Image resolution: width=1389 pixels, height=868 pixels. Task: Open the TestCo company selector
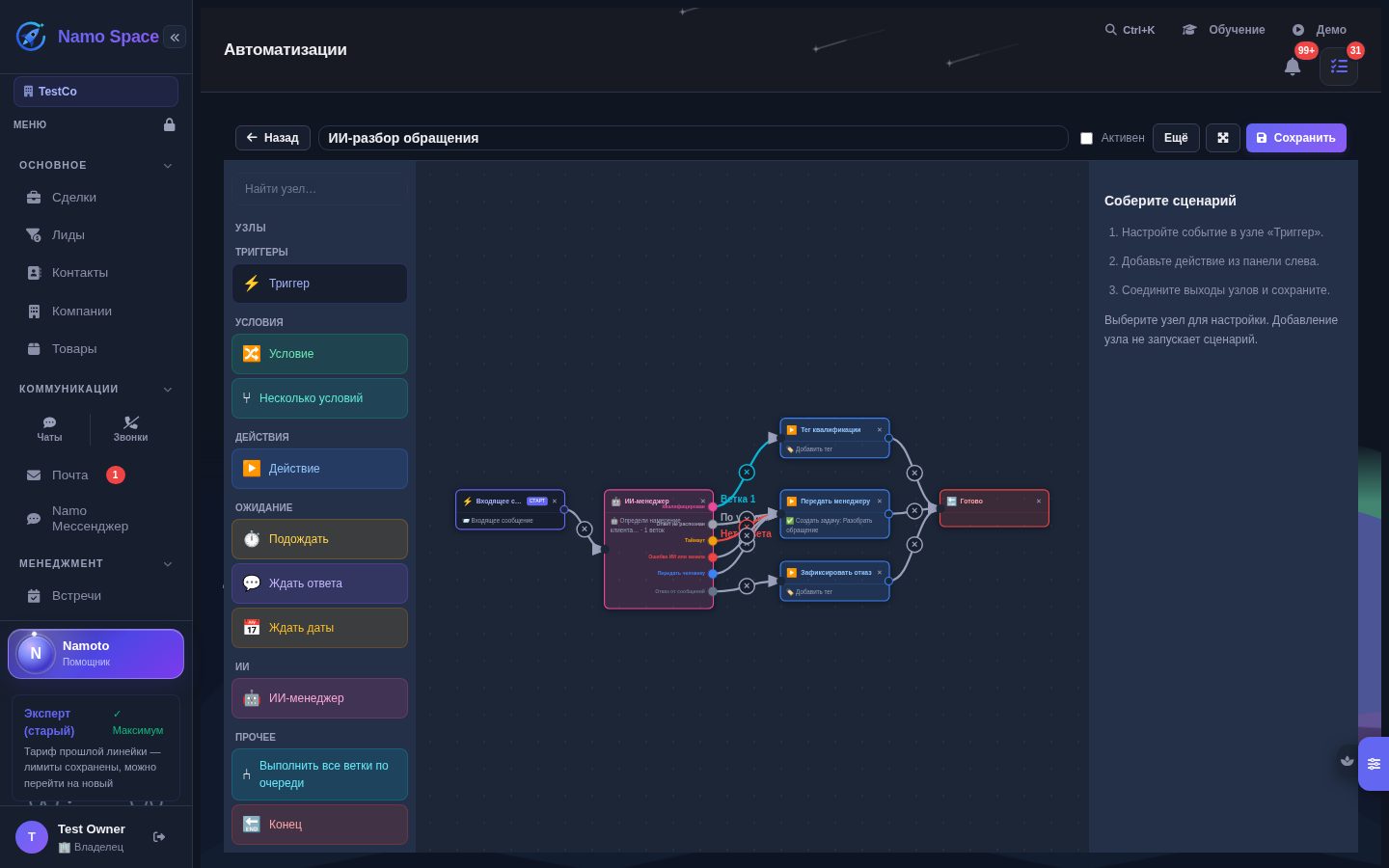(x=95, y=92)
